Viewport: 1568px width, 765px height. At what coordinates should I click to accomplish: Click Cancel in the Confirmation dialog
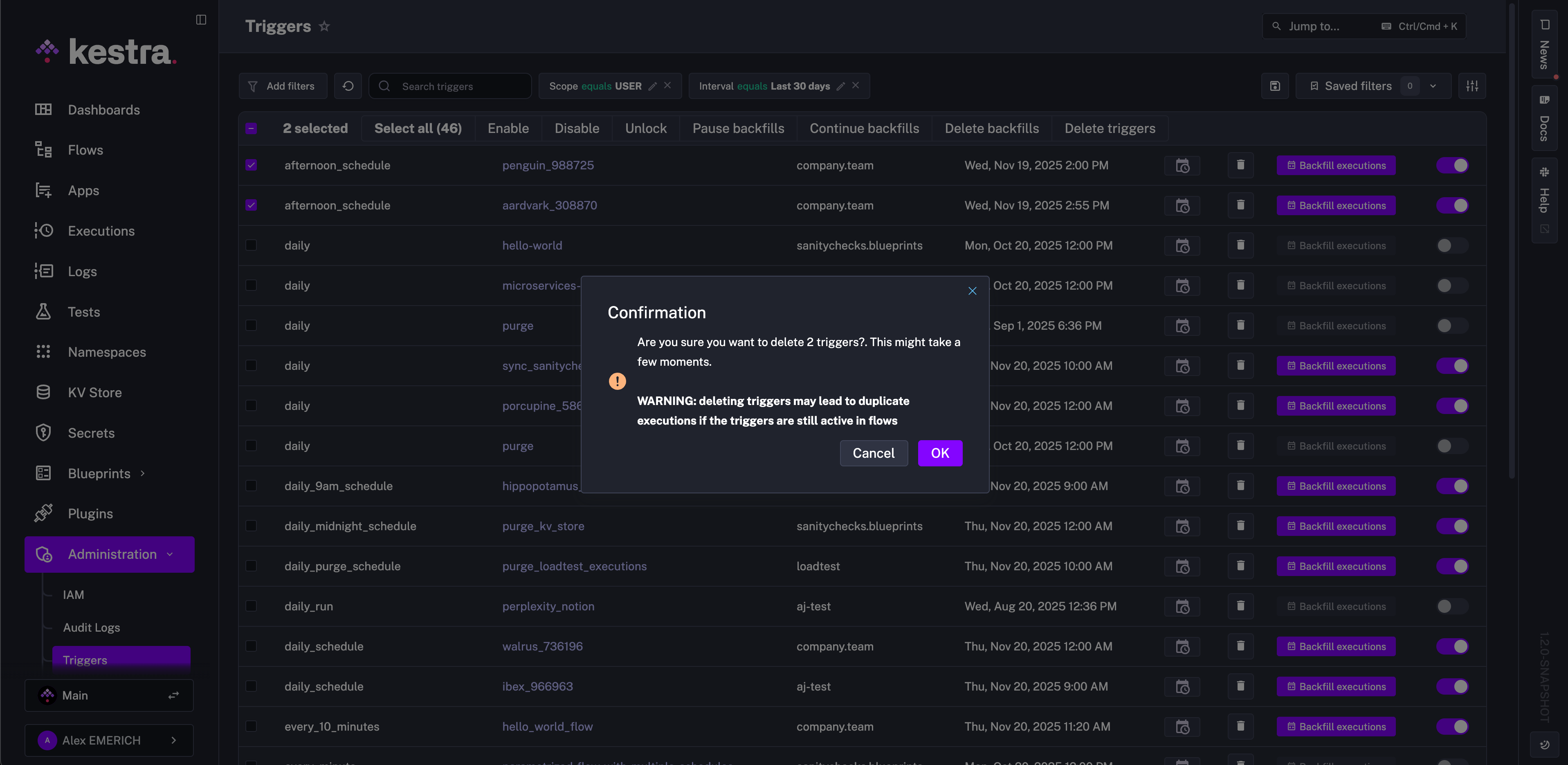(x=873, y=453)
